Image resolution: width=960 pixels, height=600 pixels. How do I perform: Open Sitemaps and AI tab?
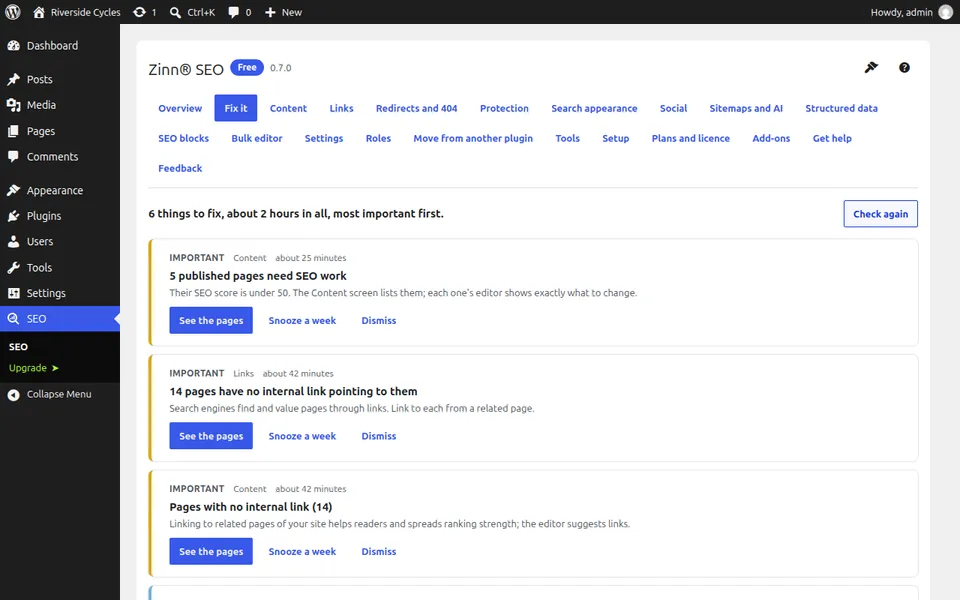click(746, 108)
